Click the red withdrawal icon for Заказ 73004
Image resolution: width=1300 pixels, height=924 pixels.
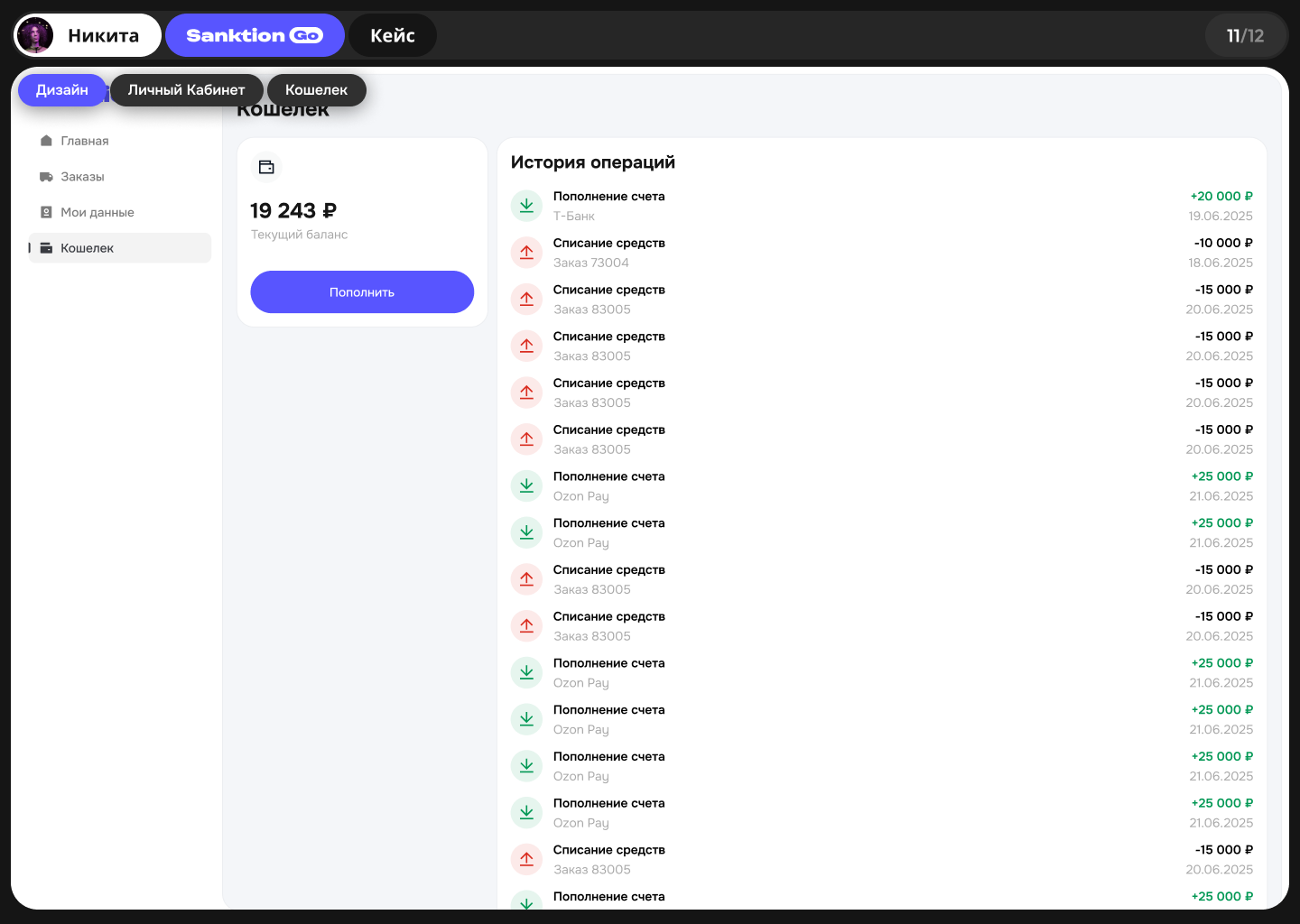(526, 252)
